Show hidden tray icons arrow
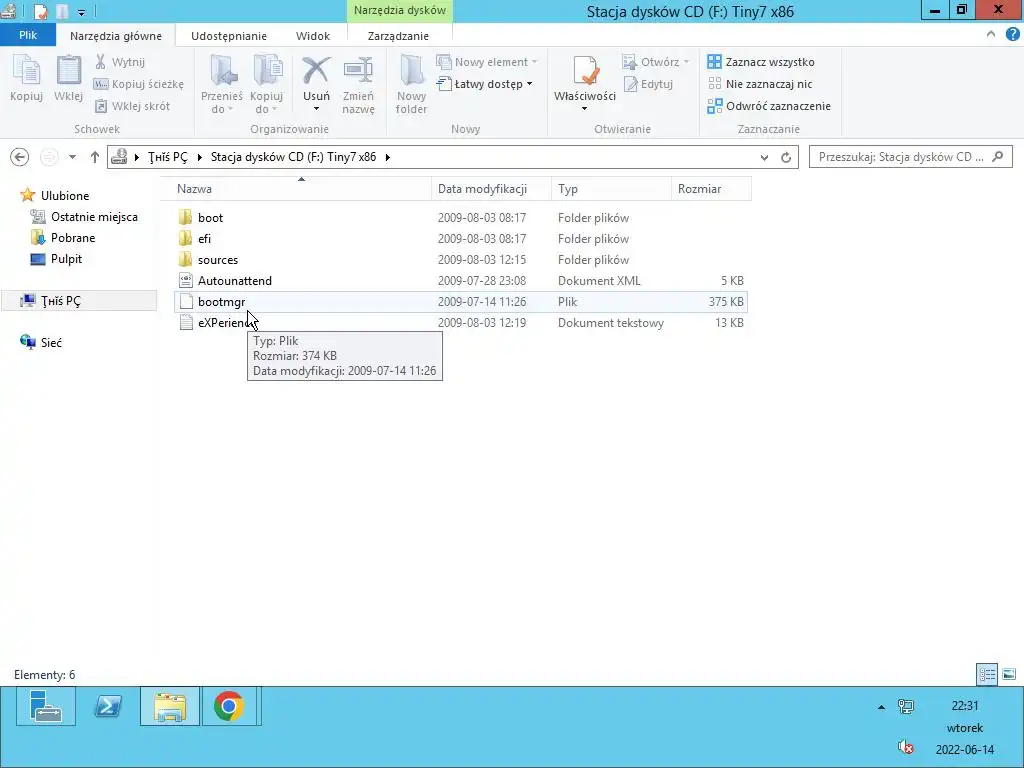1024x768 pixels. [x=881, y=707]
